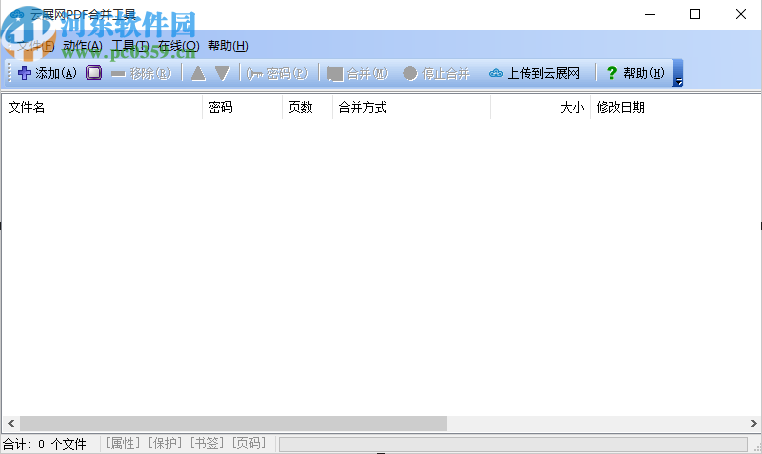762x454 pixels.
Task: Click the purple square icon beside 添加
Action: pos(94,73)
